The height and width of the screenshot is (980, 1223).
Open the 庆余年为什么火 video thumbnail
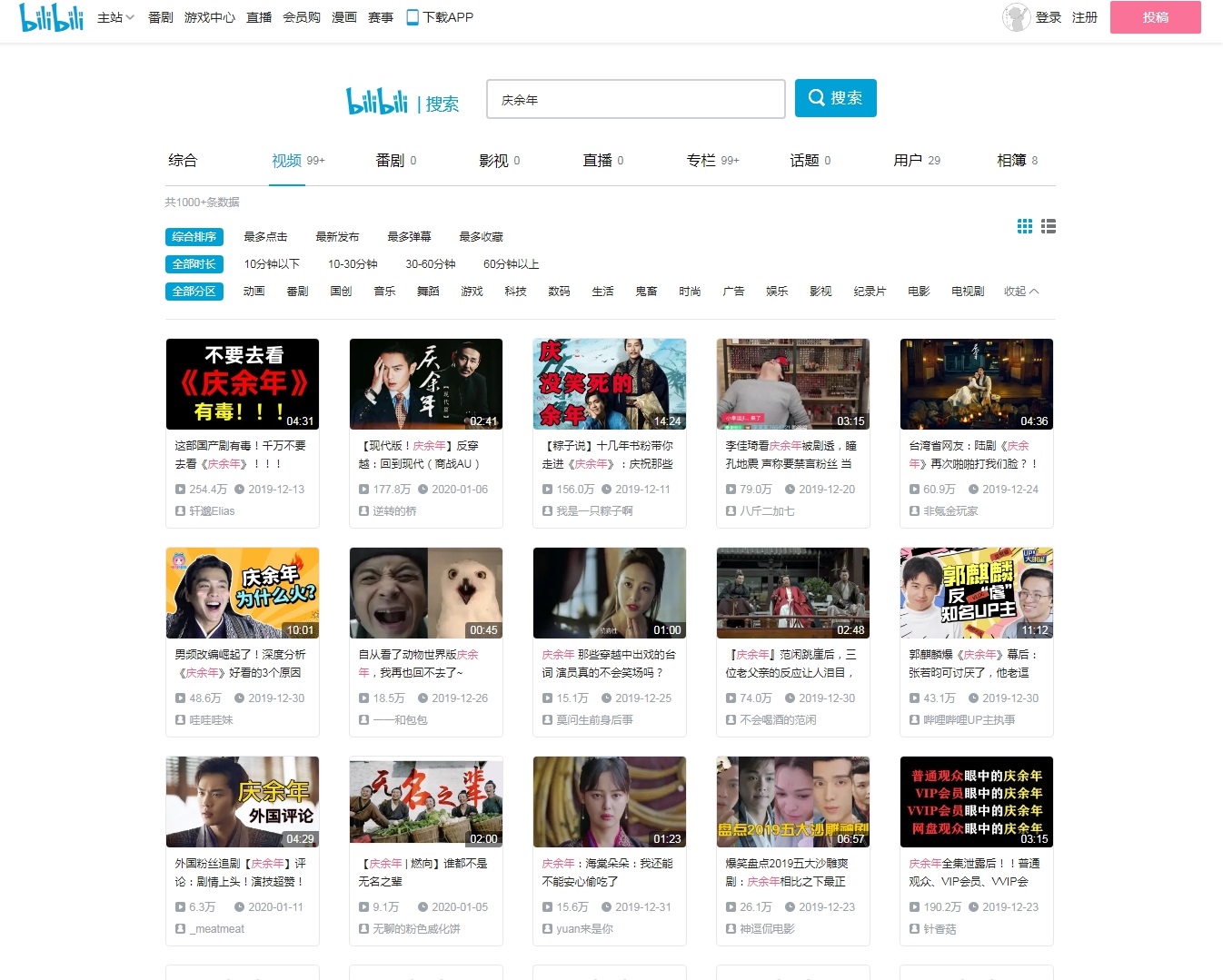click(243, 593)
